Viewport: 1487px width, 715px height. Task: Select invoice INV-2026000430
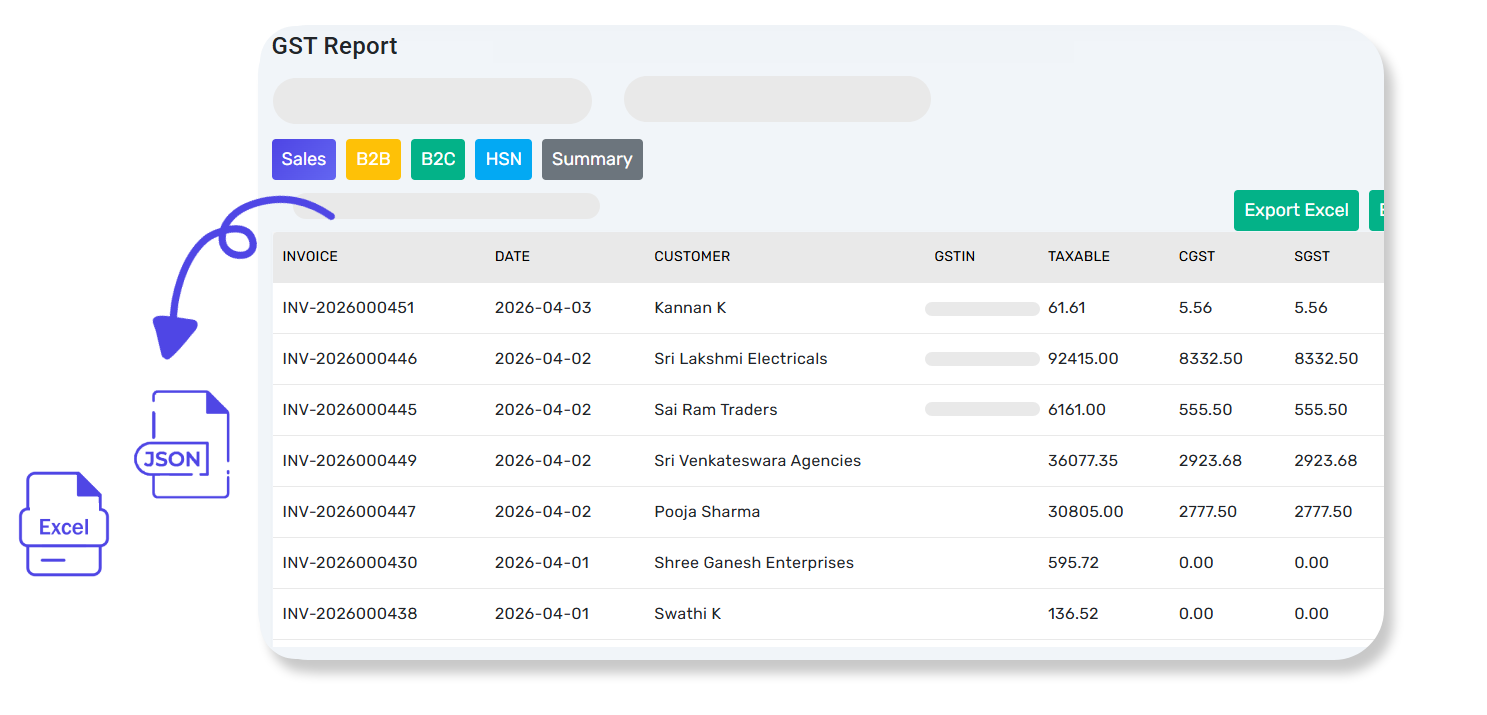[x=349, y=563]
